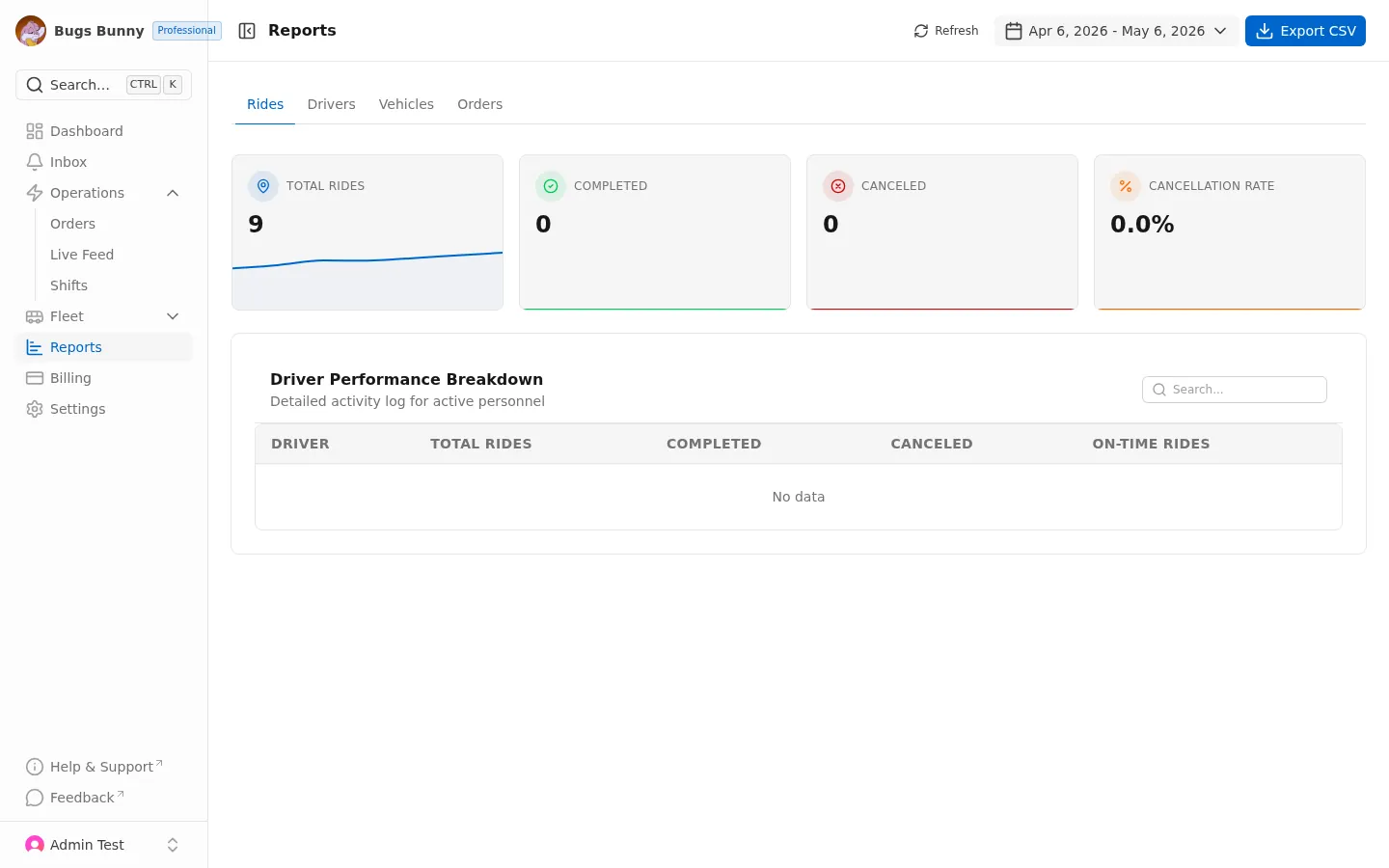
Task: Click the Fleet bus icon
Action: coord(35,316)
